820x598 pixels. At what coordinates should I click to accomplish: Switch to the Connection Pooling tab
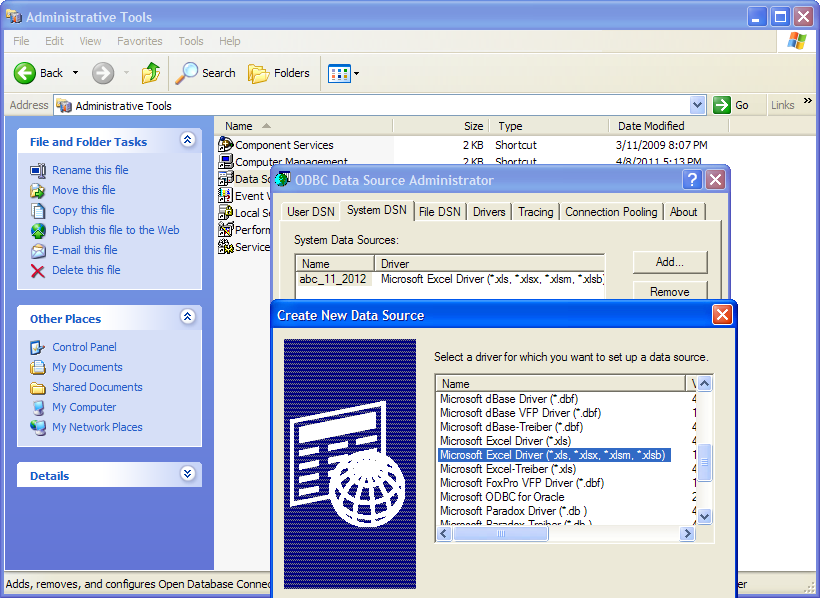[x=611, y=212]
